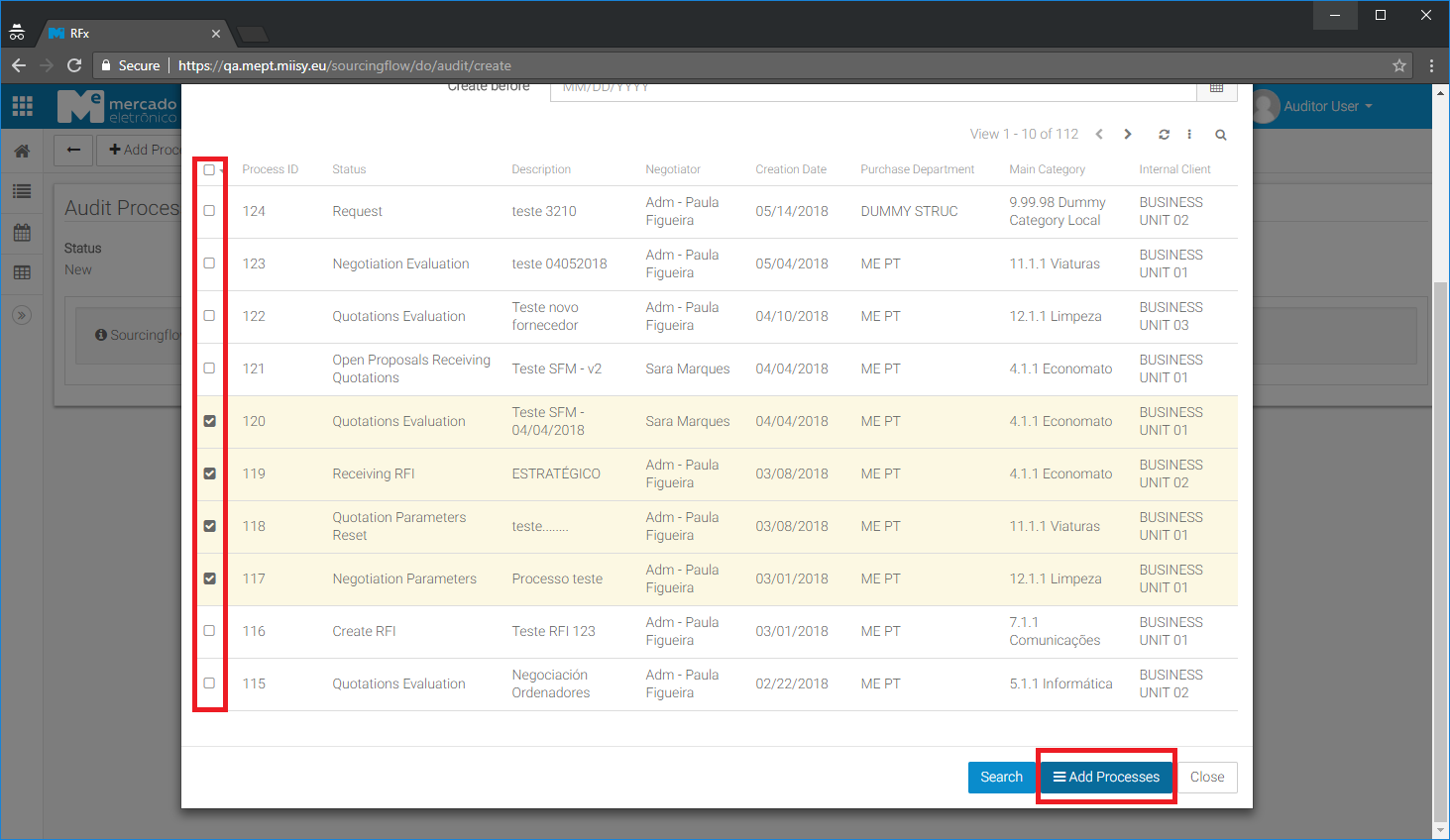Sort by Creation Date column header

(x=790, y=169)
